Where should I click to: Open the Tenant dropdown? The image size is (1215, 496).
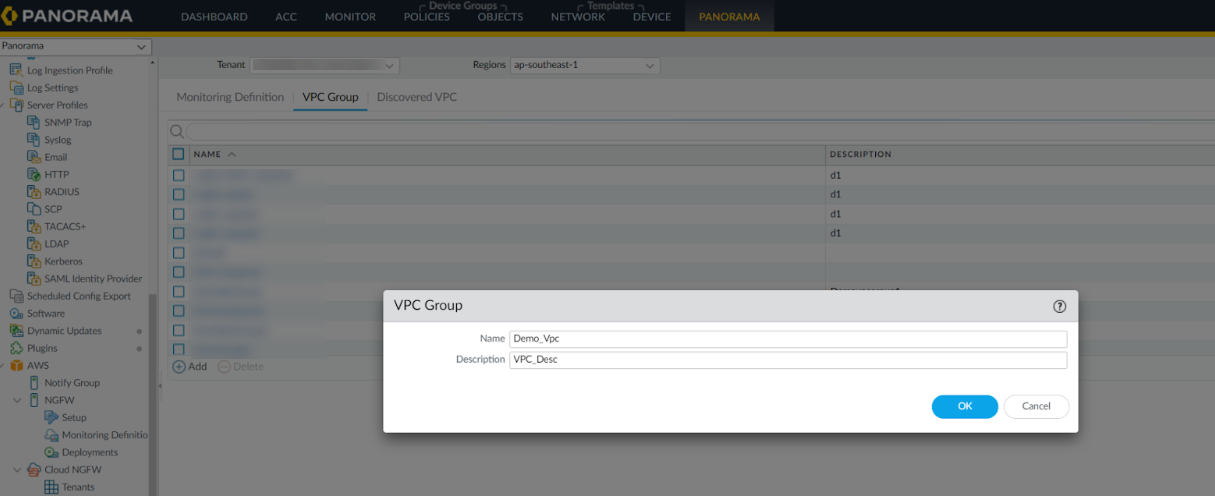coord(324,65)
